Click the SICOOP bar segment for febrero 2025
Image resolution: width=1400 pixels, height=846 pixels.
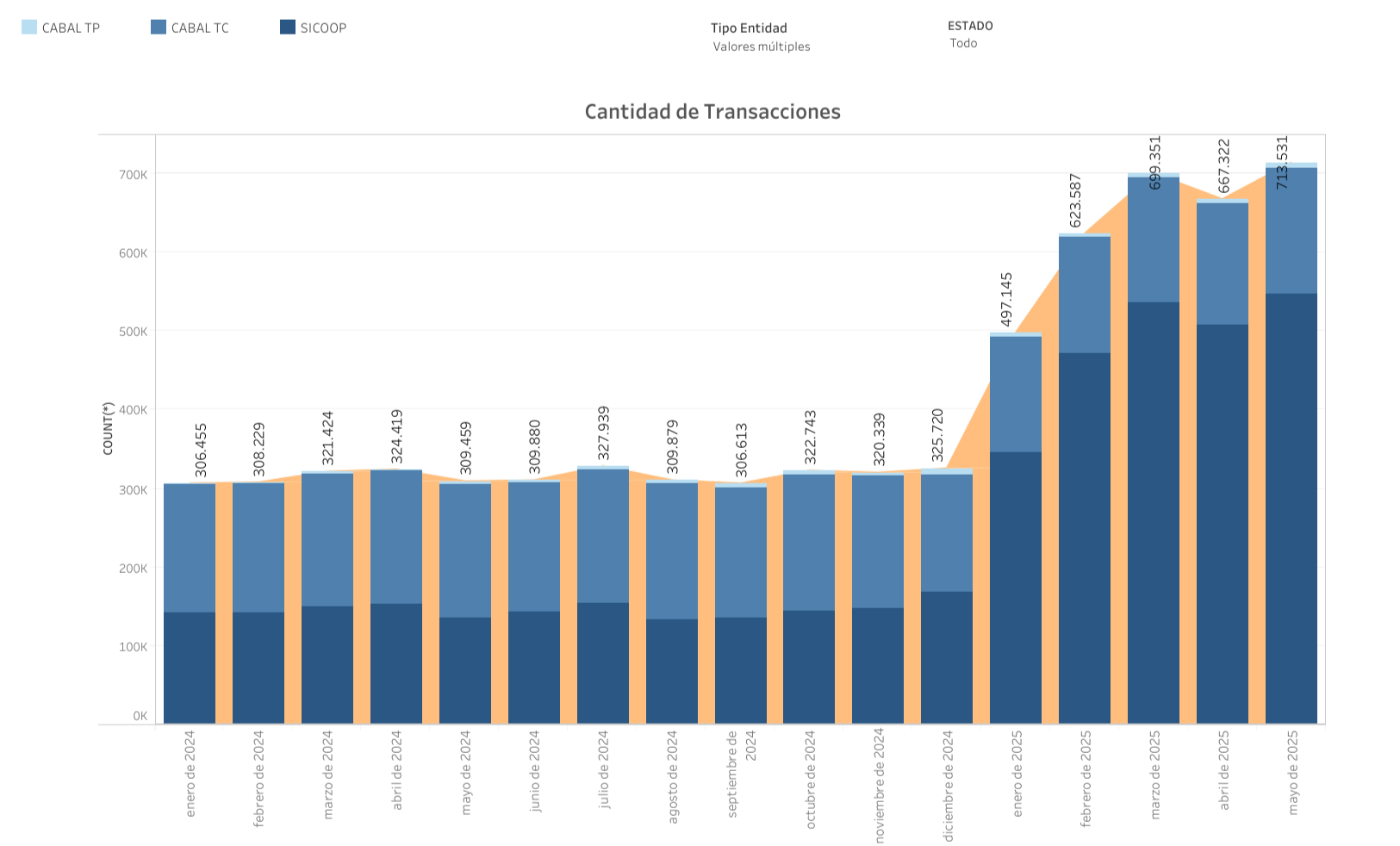[1084, 538]
